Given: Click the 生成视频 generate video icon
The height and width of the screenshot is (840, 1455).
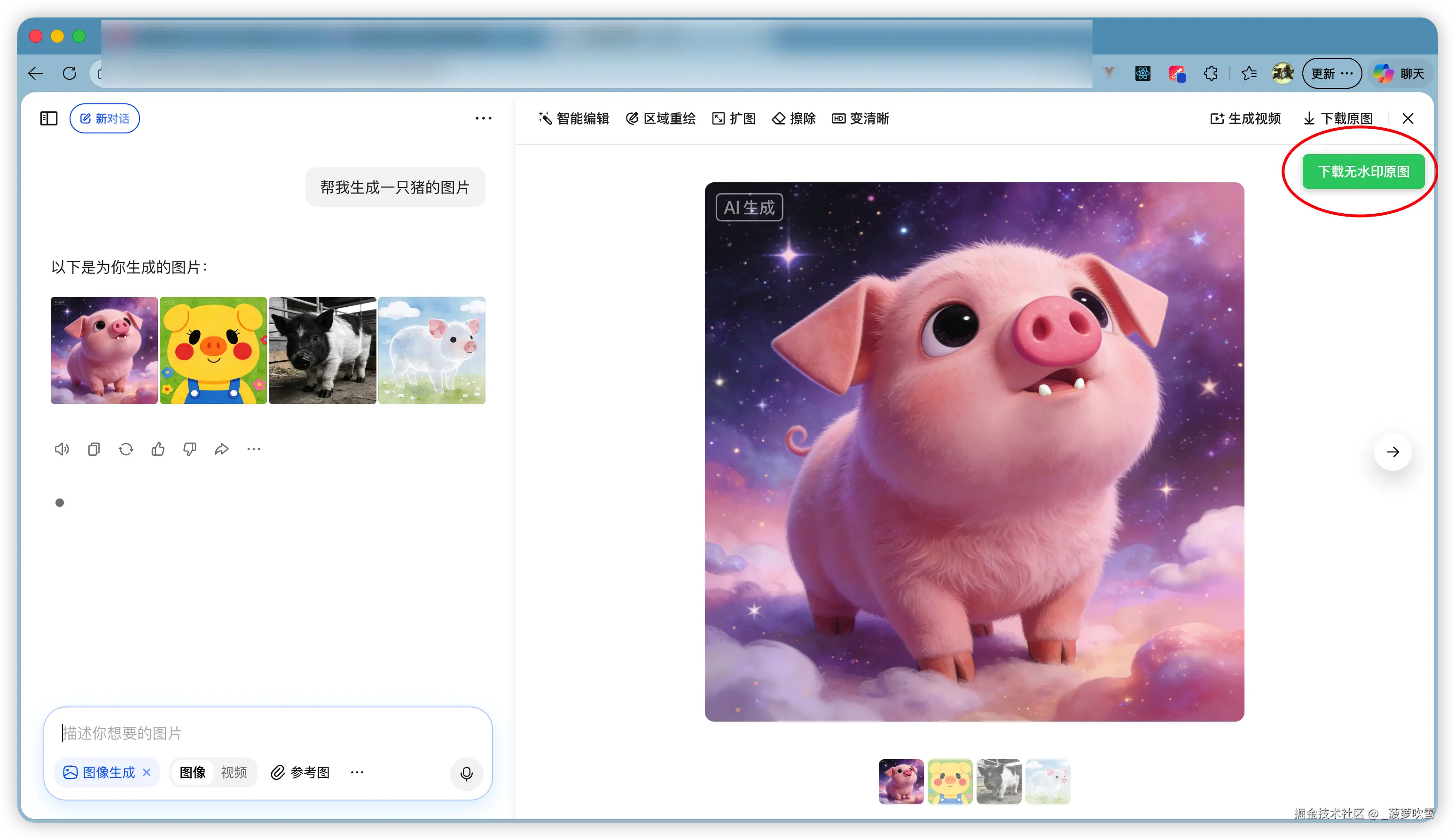Looking at the screenshot, I should click(1245, 118).
